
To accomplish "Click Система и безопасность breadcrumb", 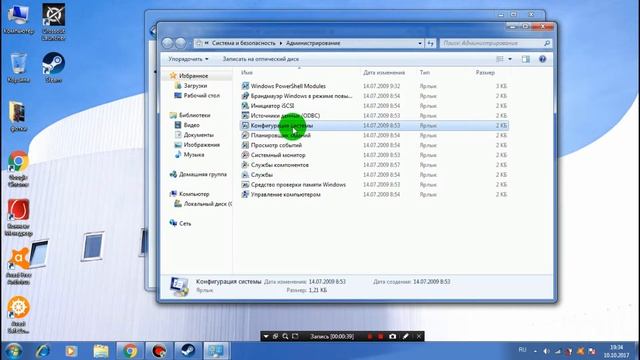I will (x=244, y=43).
